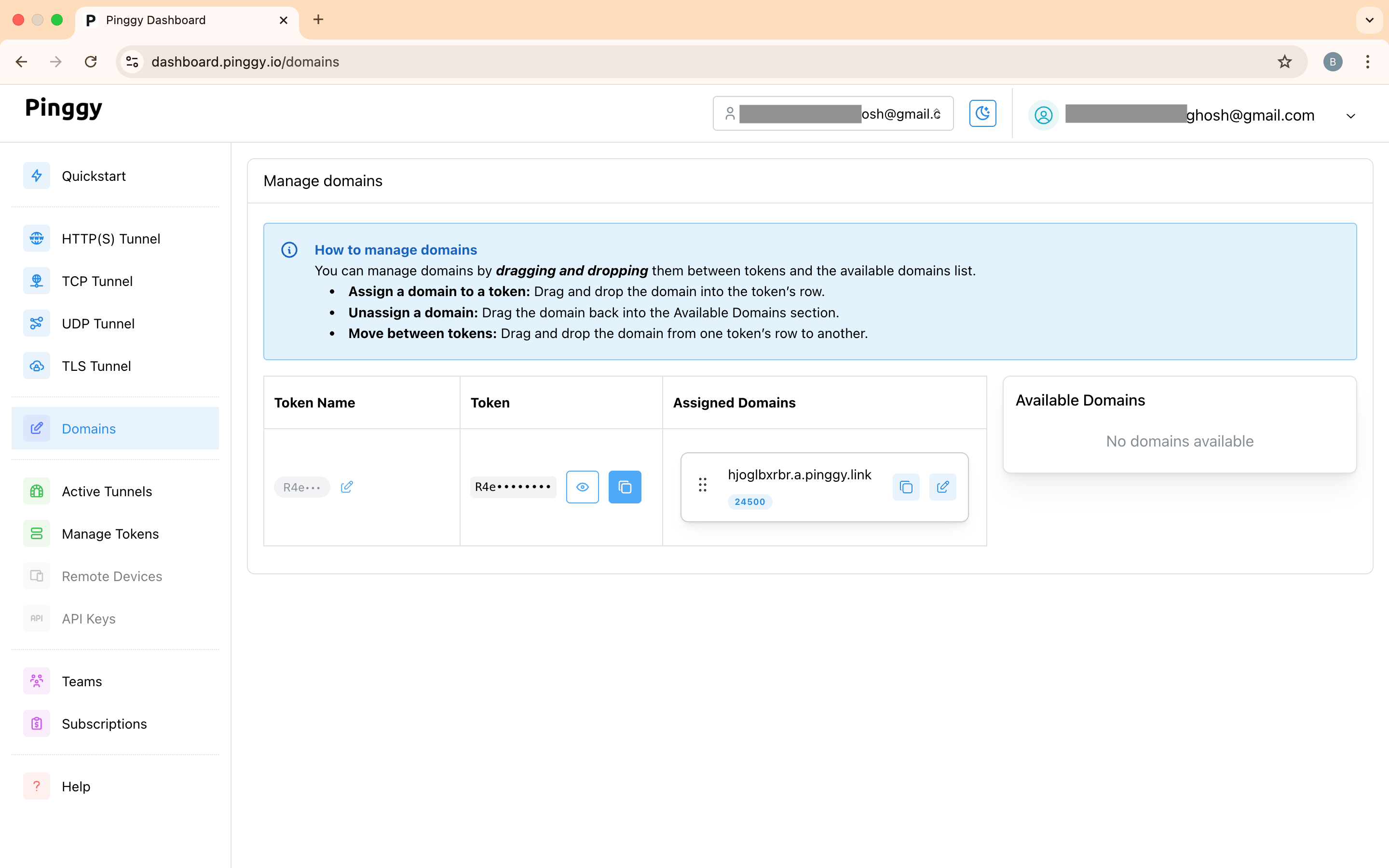Open the Teams section
This screenshot has height=868, width=1389.
(x=82, y=681)
